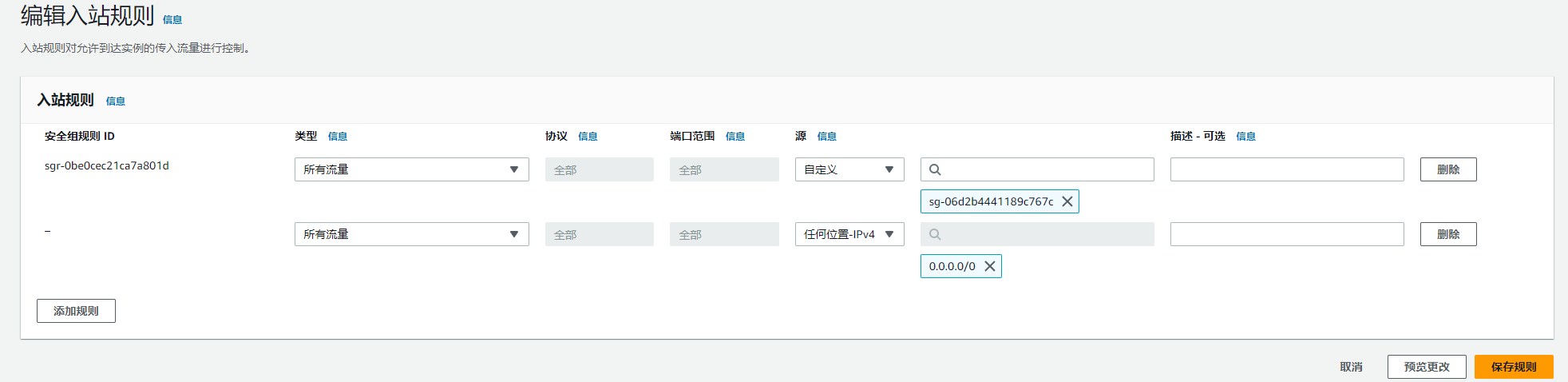The width and height of the screenshot is (1568, 382).
Task: Click search icon in first rule source field
Action: 935,169
